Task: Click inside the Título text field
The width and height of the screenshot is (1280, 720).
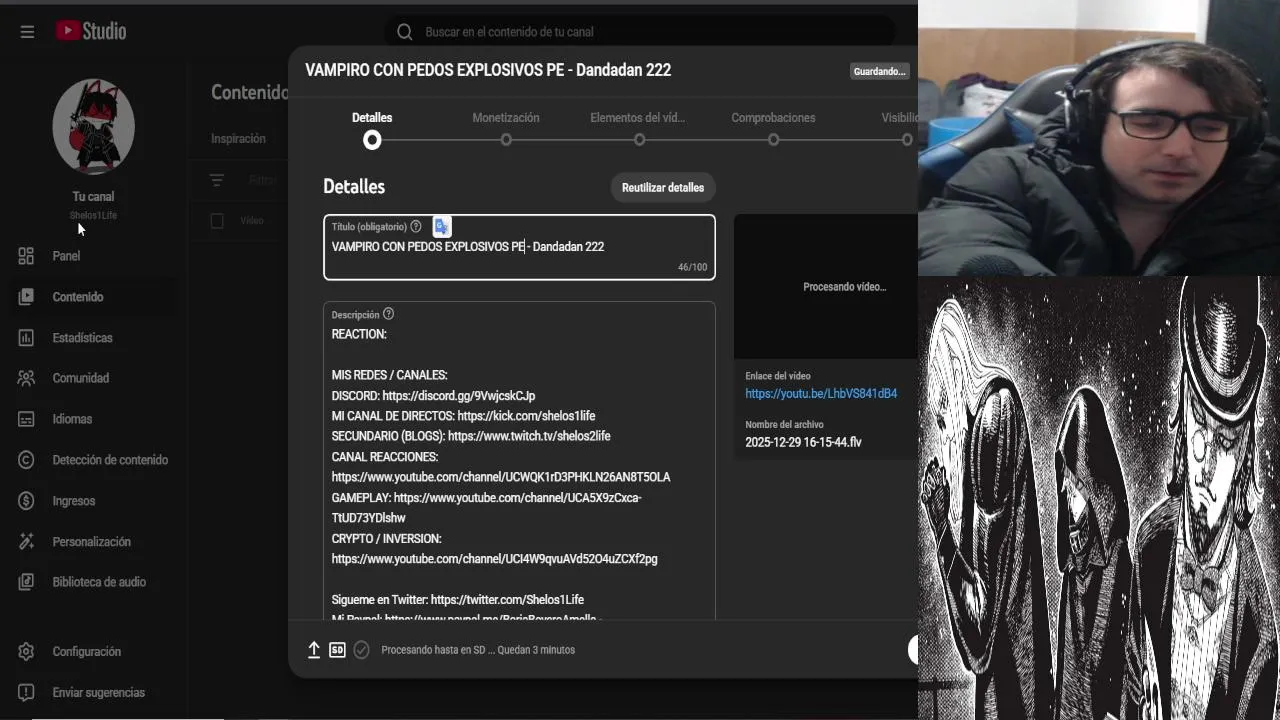Action: tap(519, 247)
